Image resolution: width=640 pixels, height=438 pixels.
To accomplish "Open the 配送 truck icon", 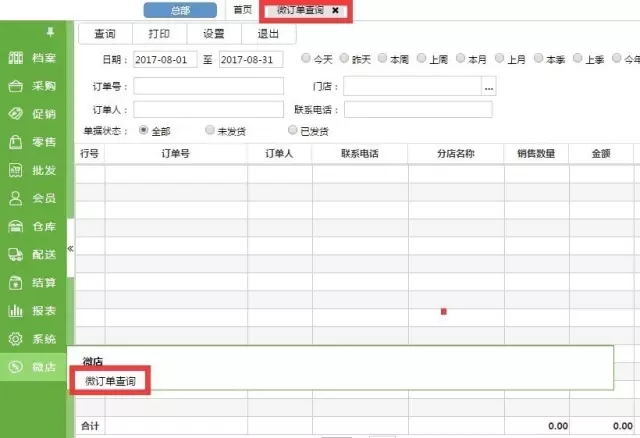I will point(16,255).
